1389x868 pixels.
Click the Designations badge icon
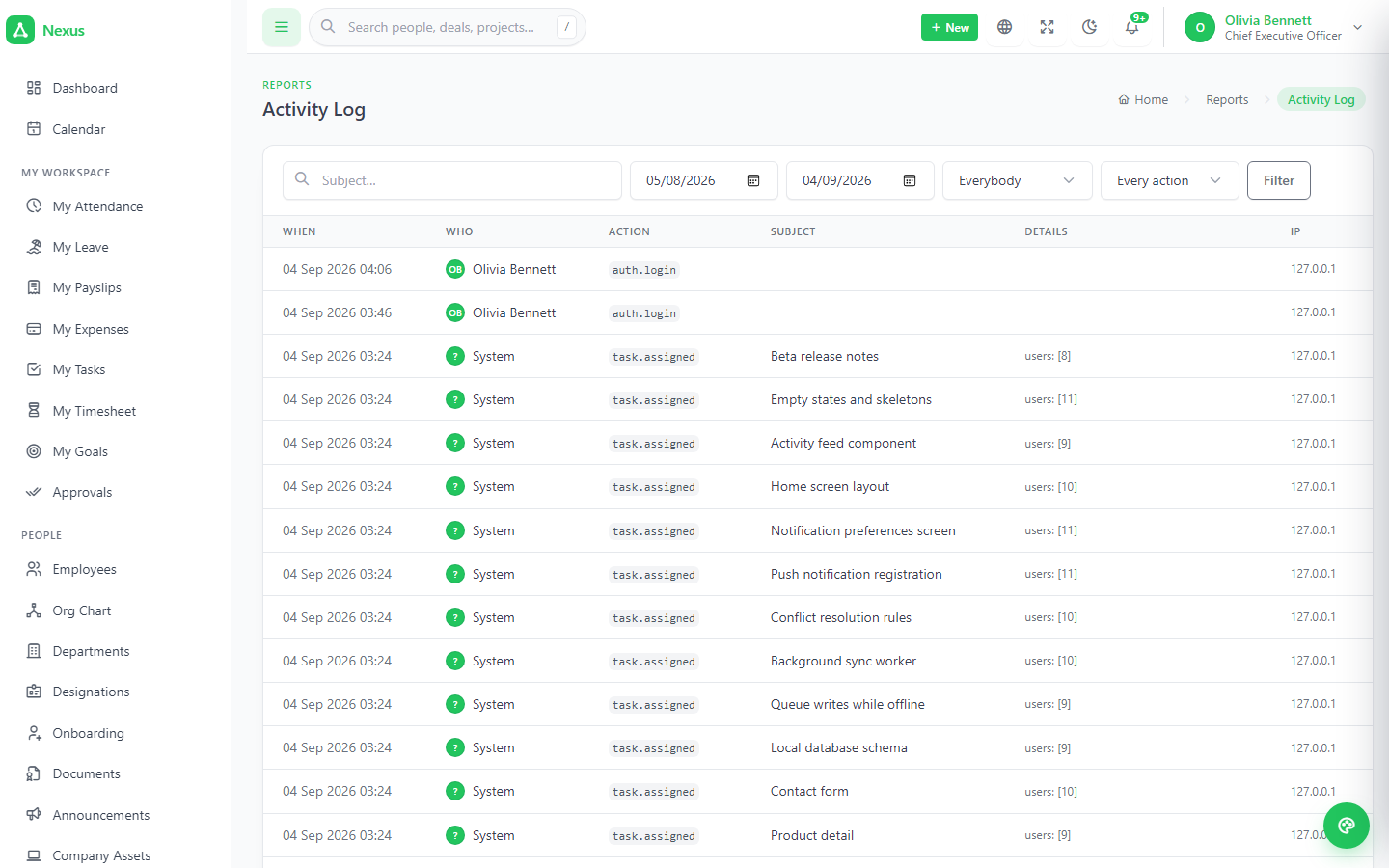(x=34, y=692)
